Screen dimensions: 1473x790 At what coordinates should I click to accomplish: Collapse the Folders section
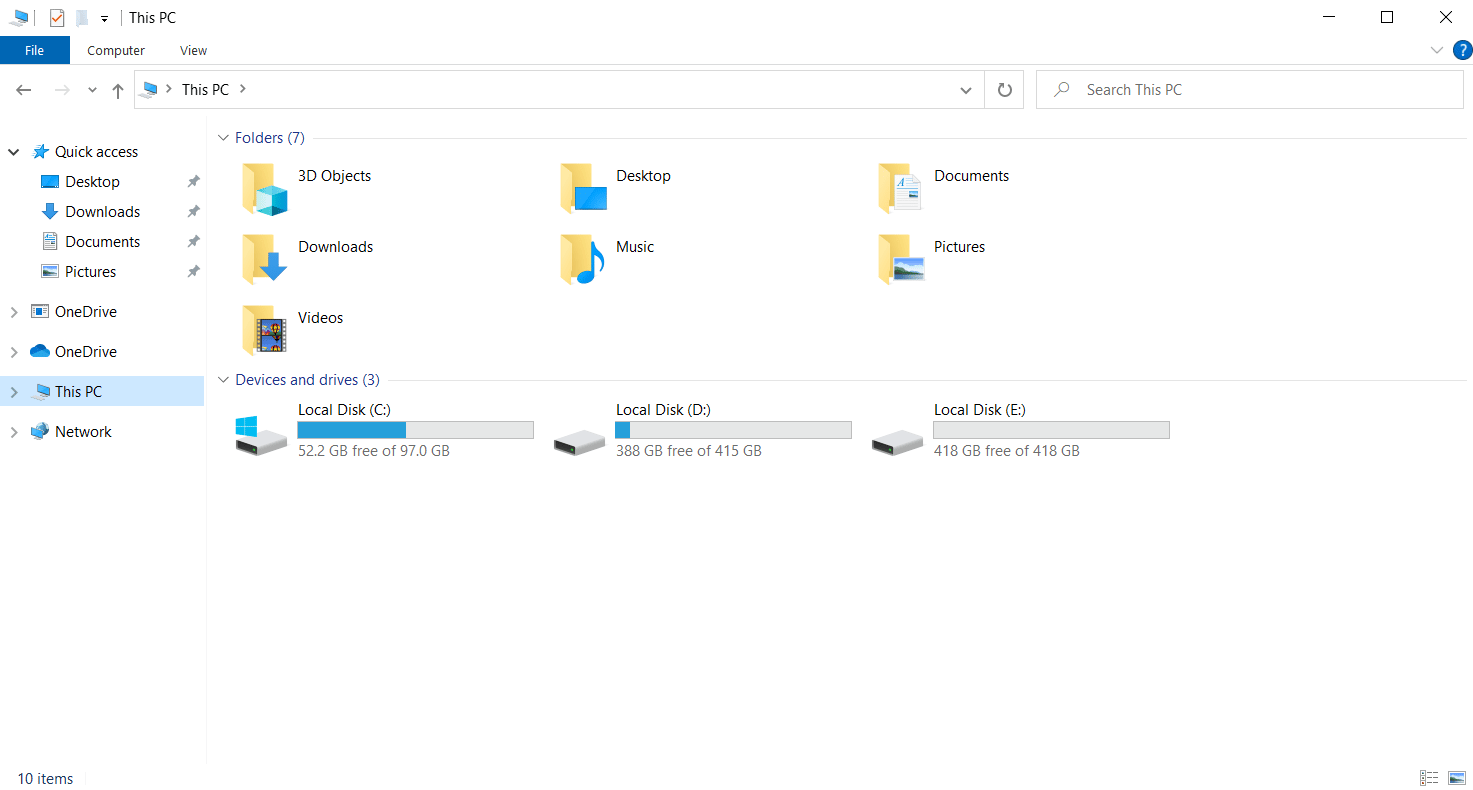pos(222,137)
